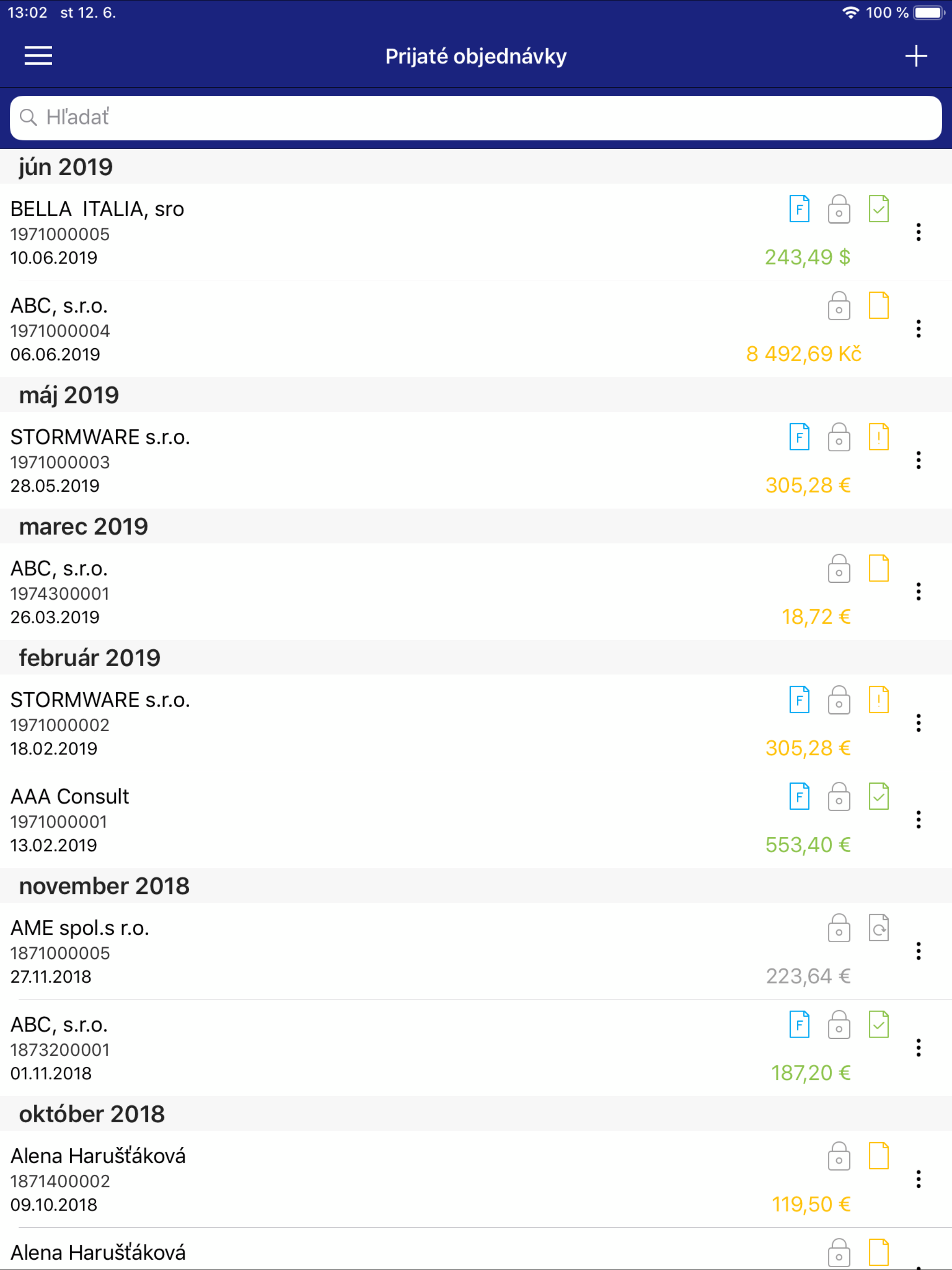Viewport: 952px width, 1270px height.
Task: Open the hamburger navigation menu
Action: pyautogui.click(x=38, y=56)
